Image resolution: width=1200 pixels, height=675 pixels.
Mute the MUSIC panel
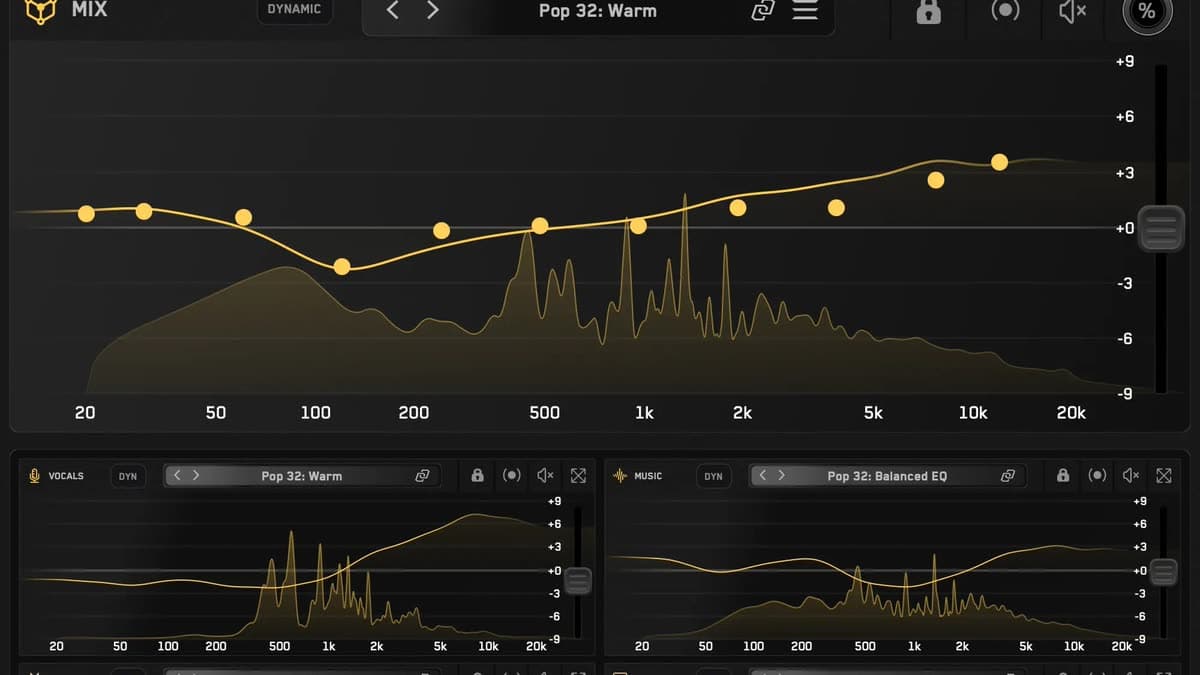[1131, 476]
